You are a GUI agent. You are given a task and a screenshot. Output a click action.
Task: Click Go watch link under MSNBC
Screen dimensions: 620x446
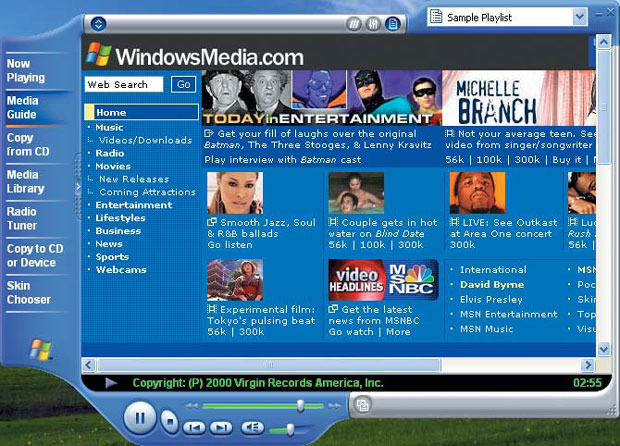pyautogui.click(x=351, y=332)
